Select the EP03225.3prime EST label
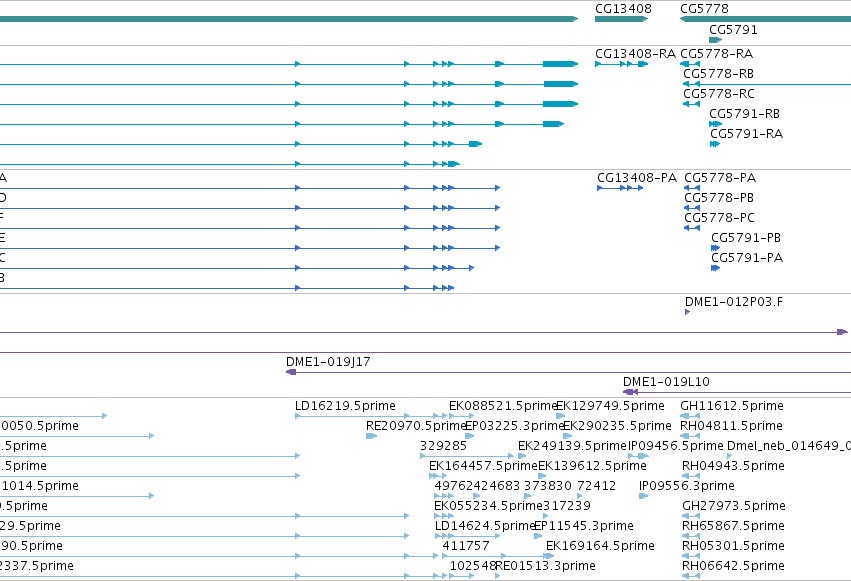The image size is (851, 581). (515, 426)
